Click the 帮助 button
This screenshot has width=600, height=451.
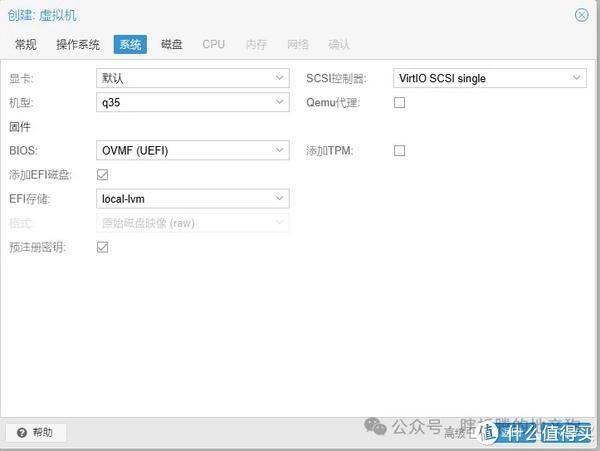coord(36,433)
